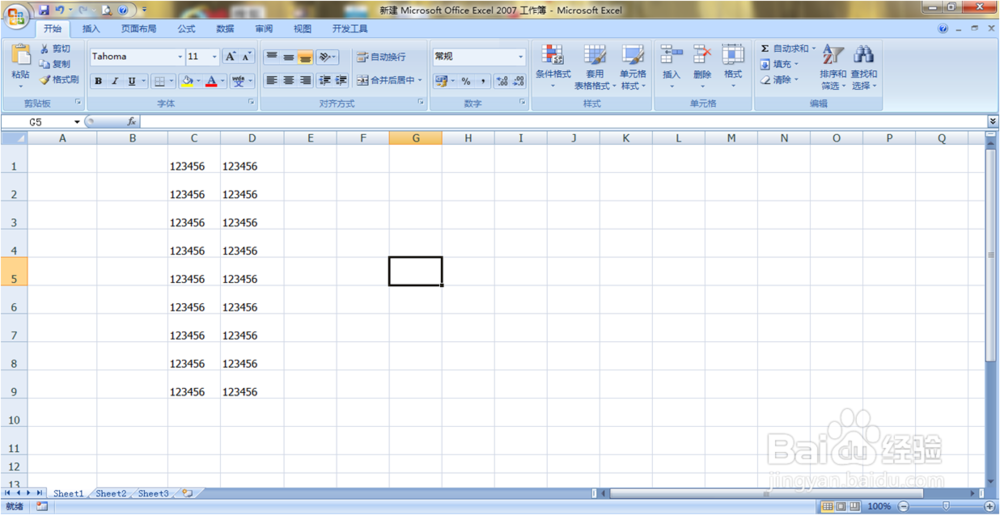This screenshot has width=1000, height=515.
Task: Open font color dropdown arrow
Action: (x=223, y=81)
